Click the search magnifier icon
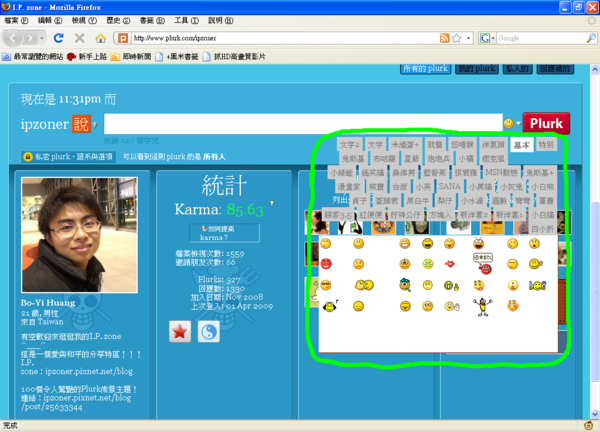The height and width of the screenshot is (432, 600). click(x=591, y=38)
